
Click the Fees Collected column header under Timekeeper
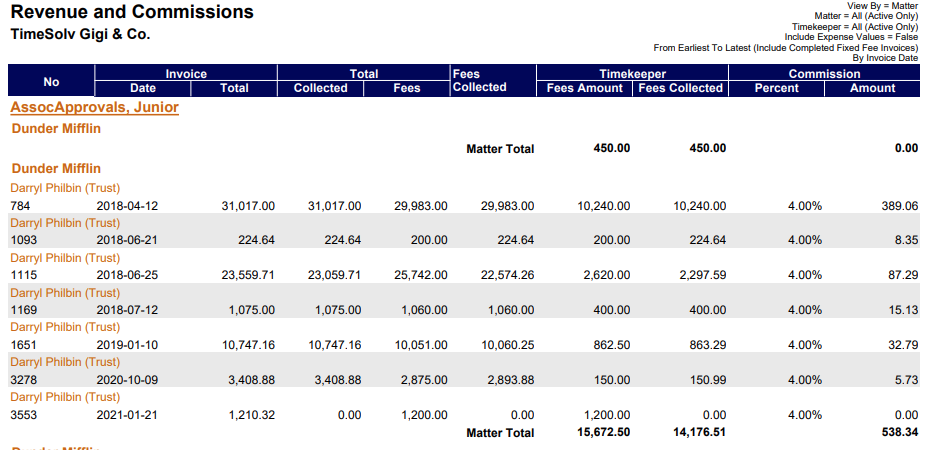coord(680,88)
